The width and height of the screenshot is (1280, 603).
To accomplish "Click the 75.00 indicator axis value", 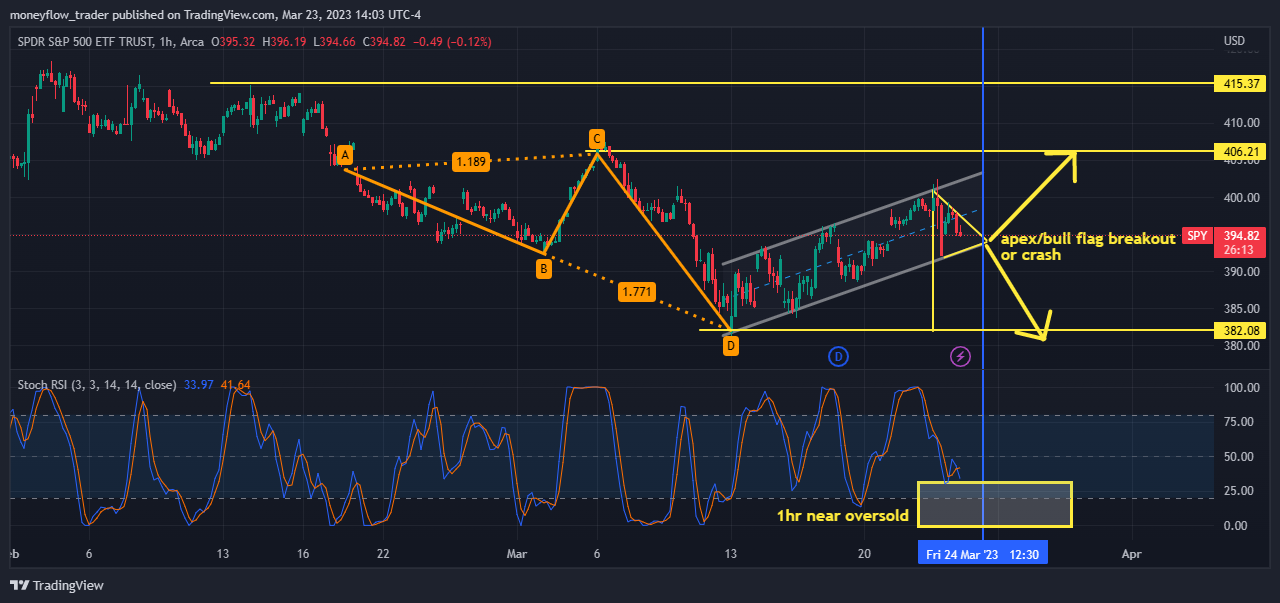I will click(1238, 422).
